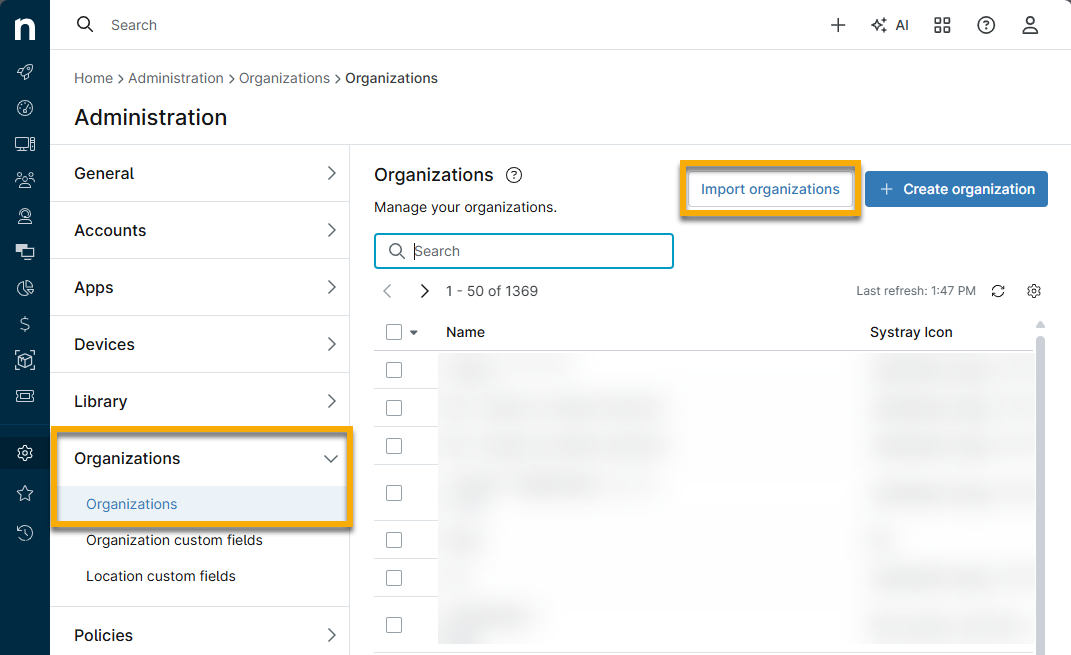Open the help question mark icon

coord(986,24)
